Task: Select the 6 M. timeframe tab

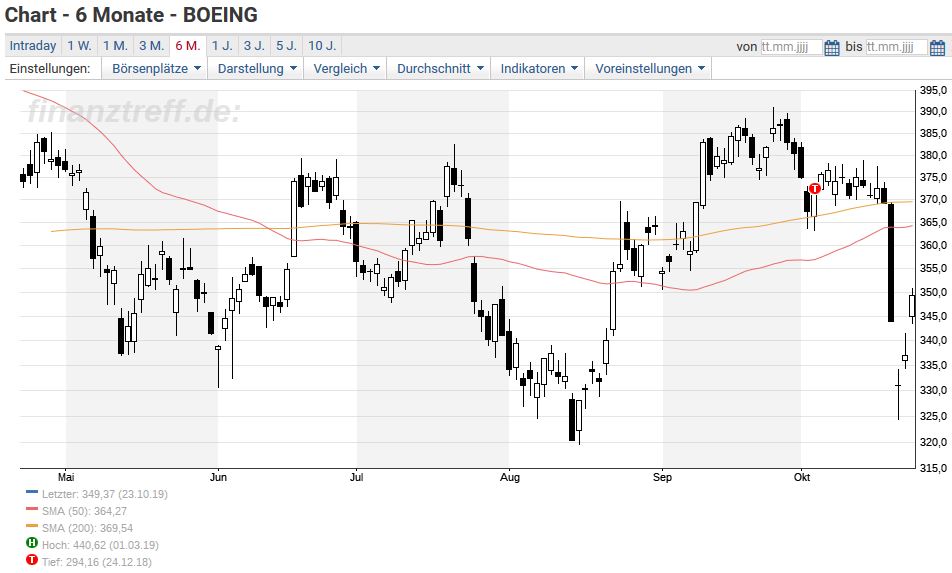Action: [x=188, y=46]
